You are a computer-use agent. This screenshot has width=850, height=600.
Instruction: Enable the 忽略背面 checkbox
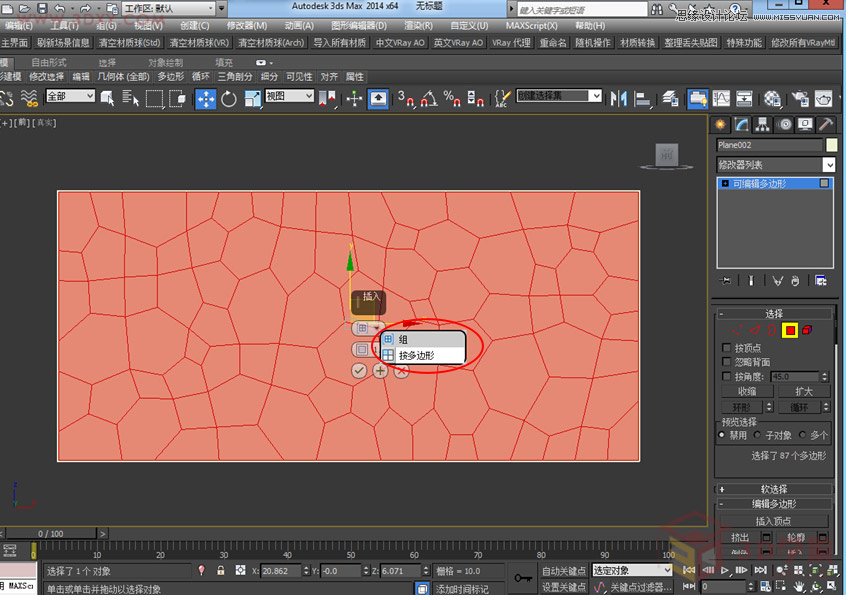726,361
